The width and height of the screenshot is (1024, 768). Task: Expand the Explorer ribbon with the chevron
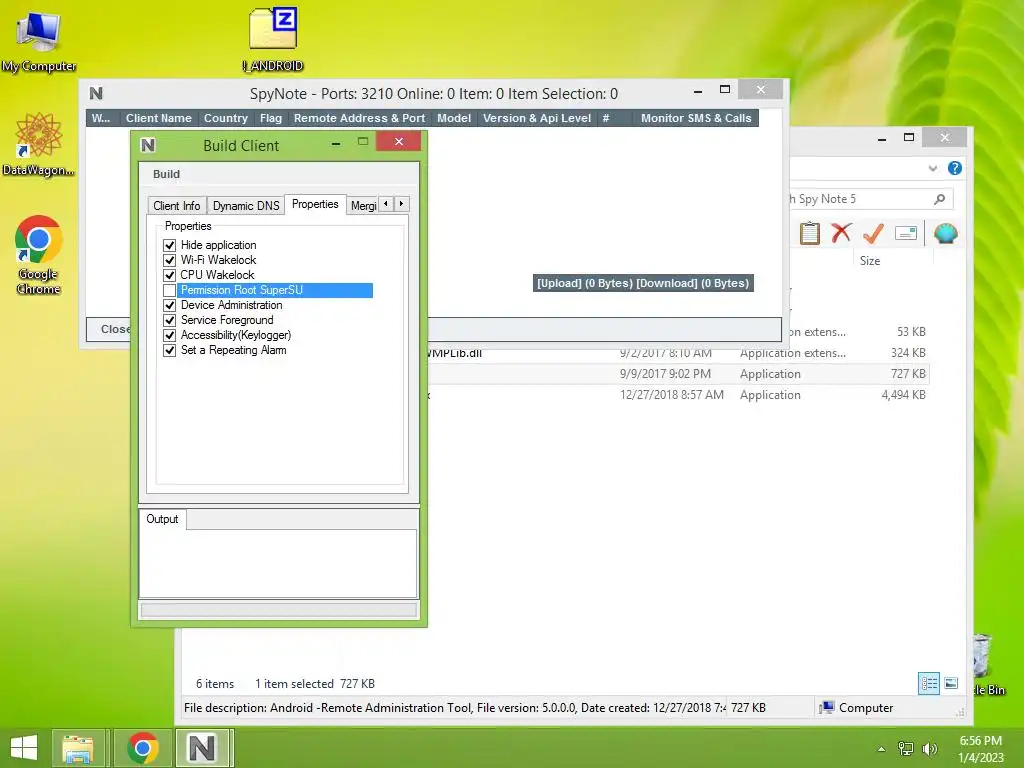pyautogui.click(x=933, y=168)
